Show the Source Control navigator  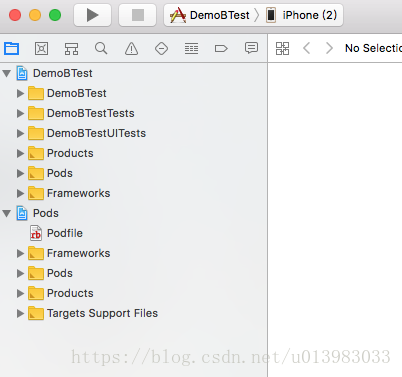click(x=41, y=48)
